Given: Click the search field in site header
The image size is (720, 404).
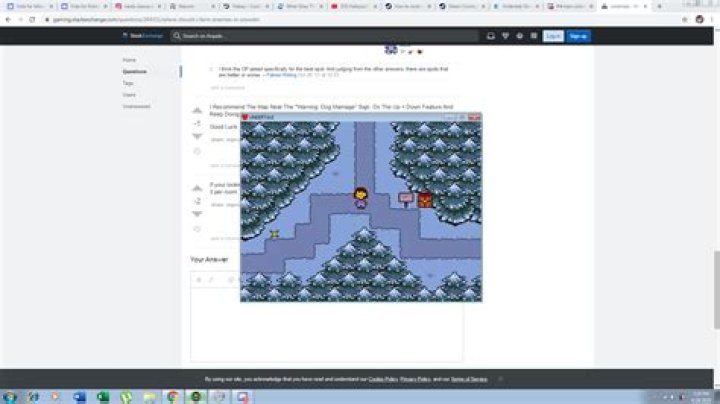Looking at the screenshot, I should tap(325, 36).
